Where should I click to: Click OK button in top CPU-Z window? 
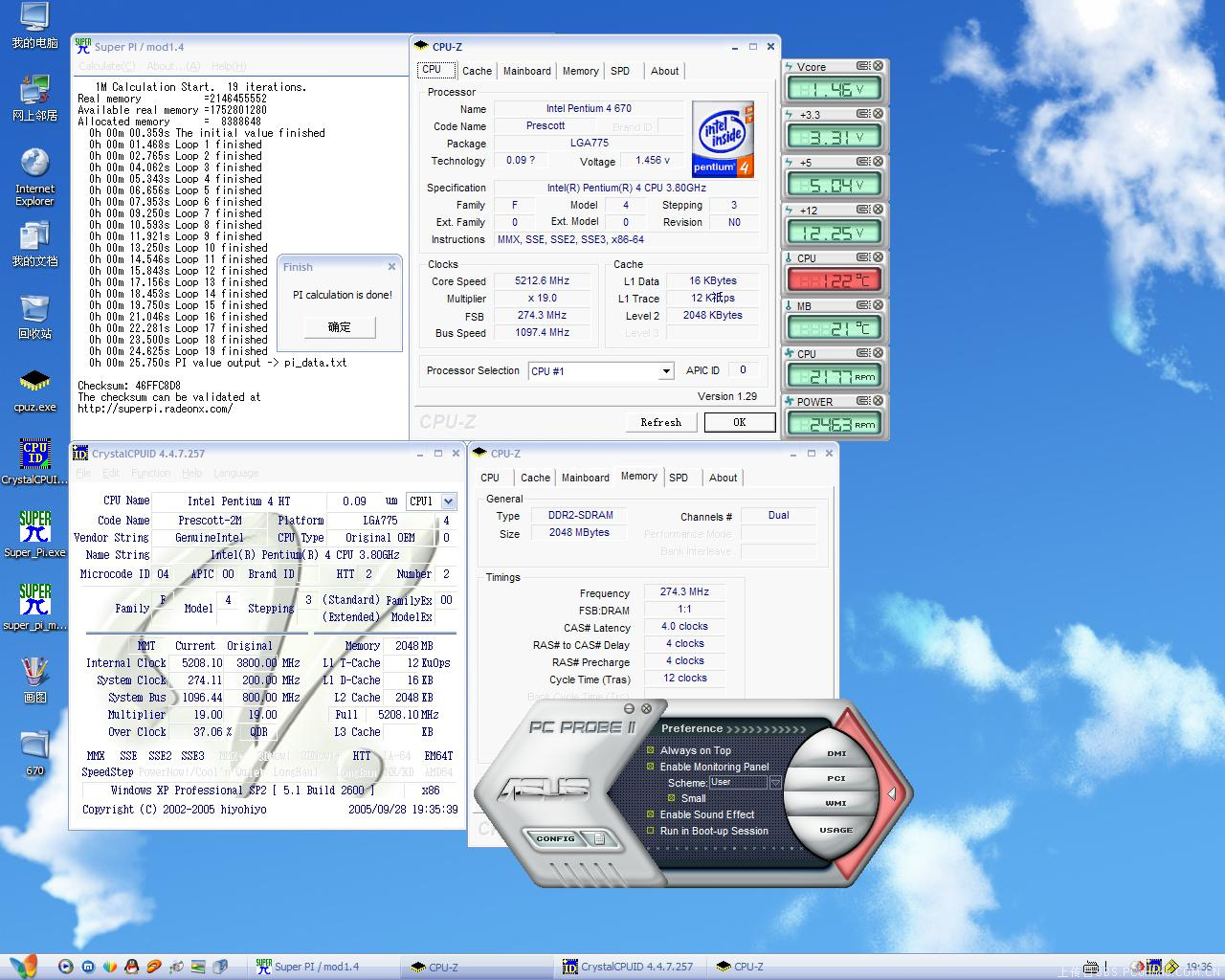[x=740, y=422]
